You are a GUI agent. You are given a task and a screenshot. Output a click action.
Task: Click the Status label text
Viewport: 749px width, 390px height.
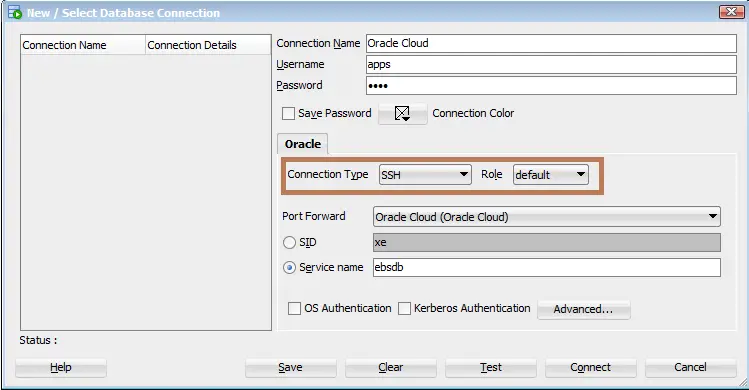coord(38,340)
